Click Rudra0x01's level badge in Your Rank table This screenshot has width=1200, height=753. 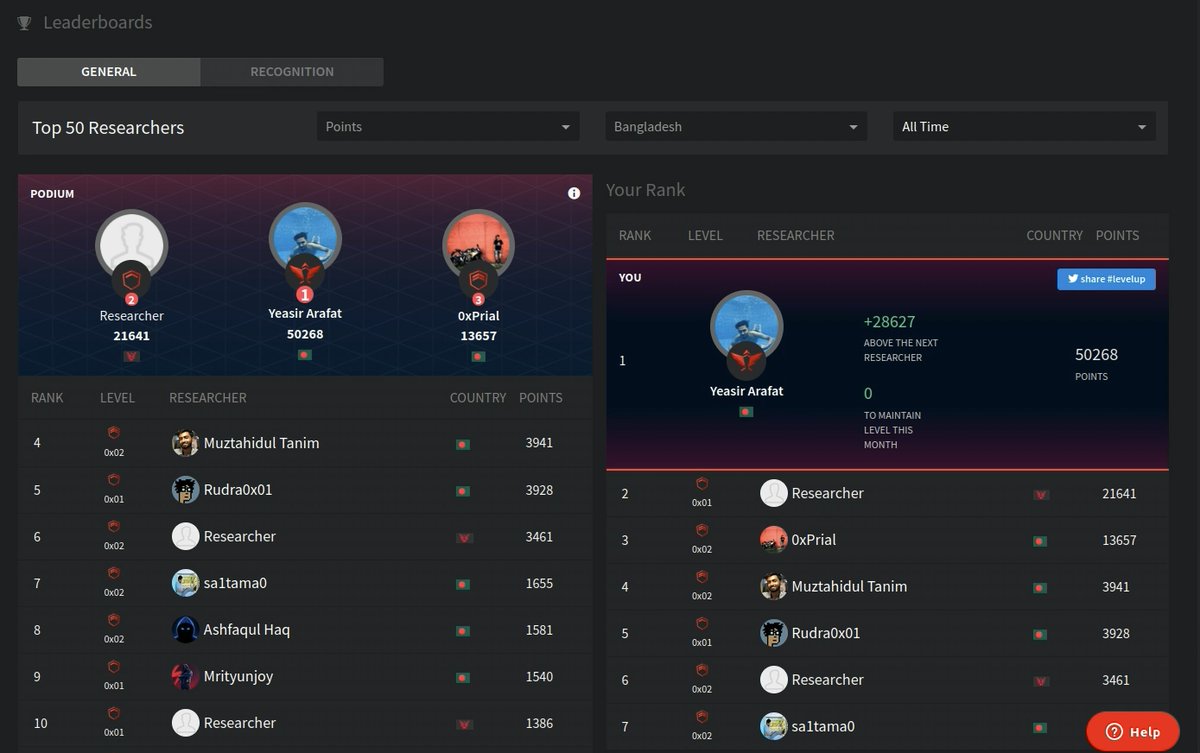point(701,626)
